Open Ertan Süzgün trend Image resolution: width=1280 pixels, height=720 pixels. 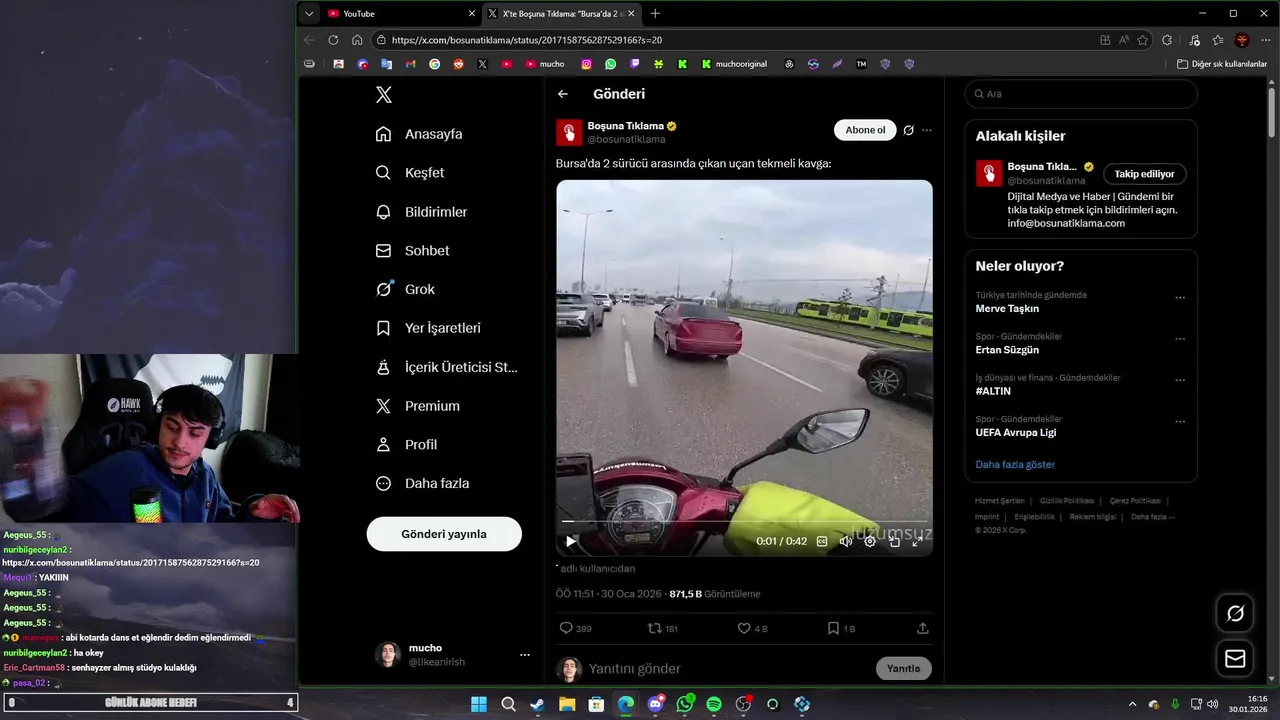coord(1007,350)
